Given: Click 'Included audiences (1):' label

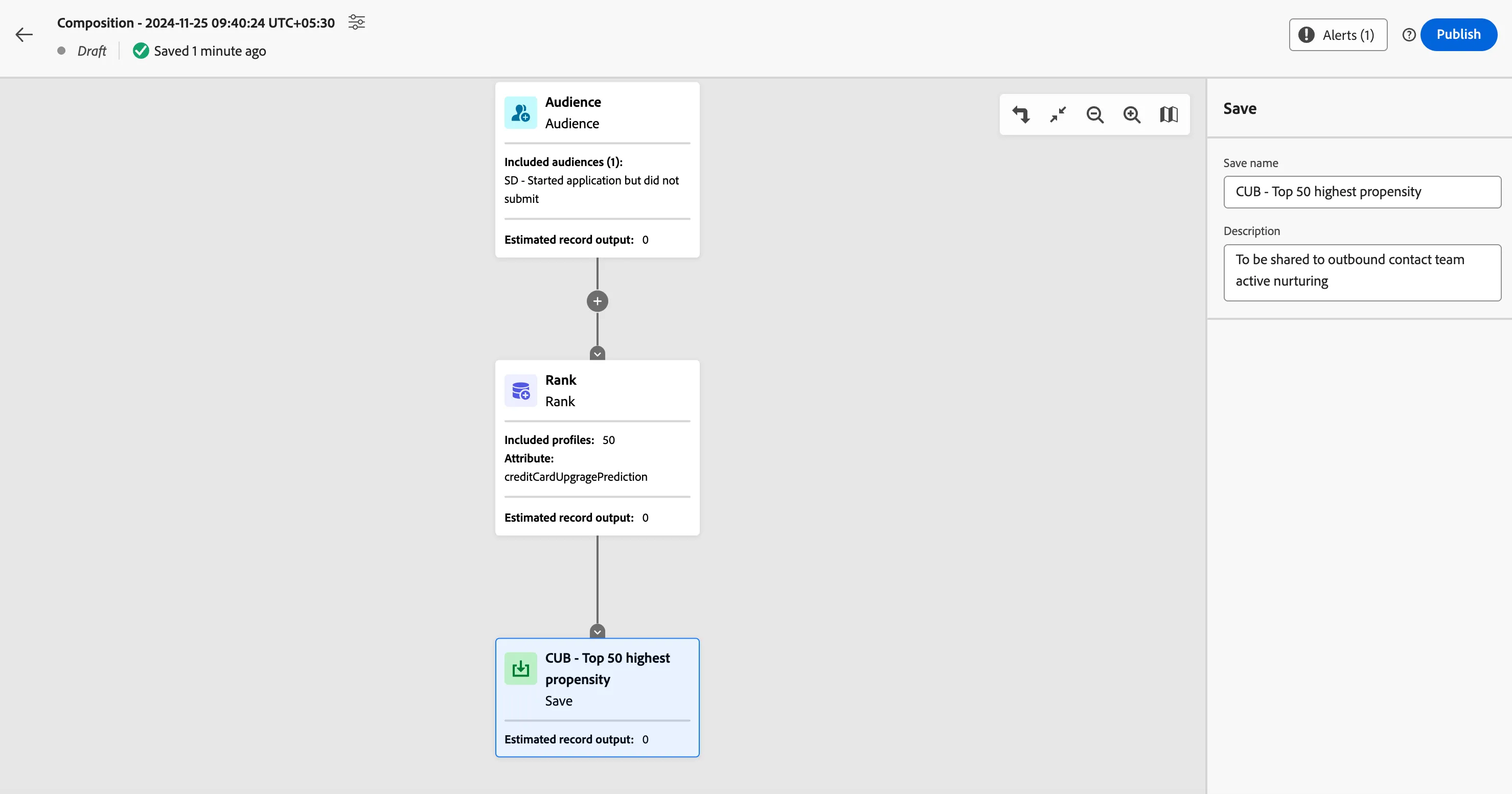Looking at the screenshot, I should [563, 162].
